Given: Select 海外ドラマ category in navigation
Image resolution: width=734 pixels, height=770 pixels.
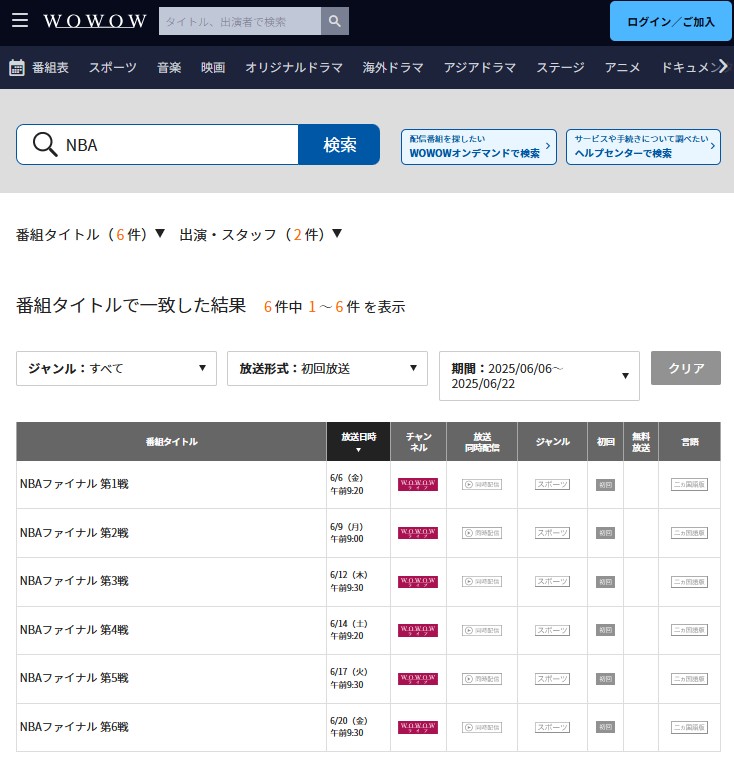Looking at the screenshot, I should point(393,68).
